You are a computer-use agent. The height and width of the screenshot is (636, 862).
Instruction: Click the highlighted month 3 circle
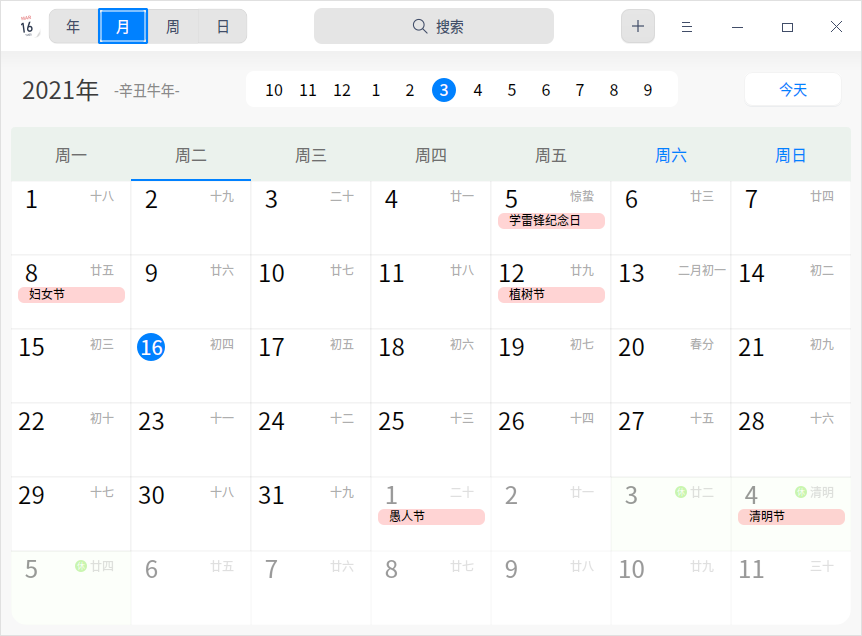(x=443, y=90)
